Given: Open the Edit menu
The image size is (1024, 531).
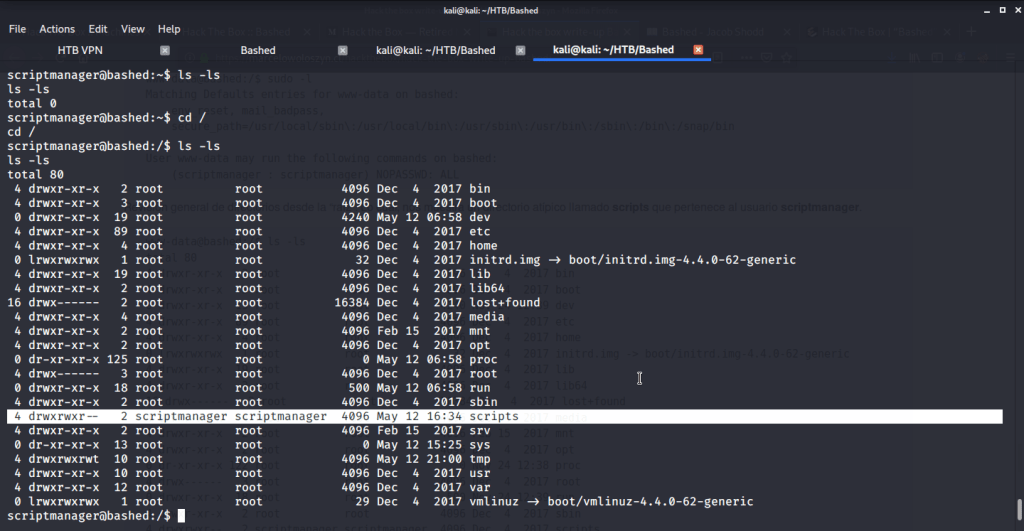Looking at the screenshot, I should [98, 29].
